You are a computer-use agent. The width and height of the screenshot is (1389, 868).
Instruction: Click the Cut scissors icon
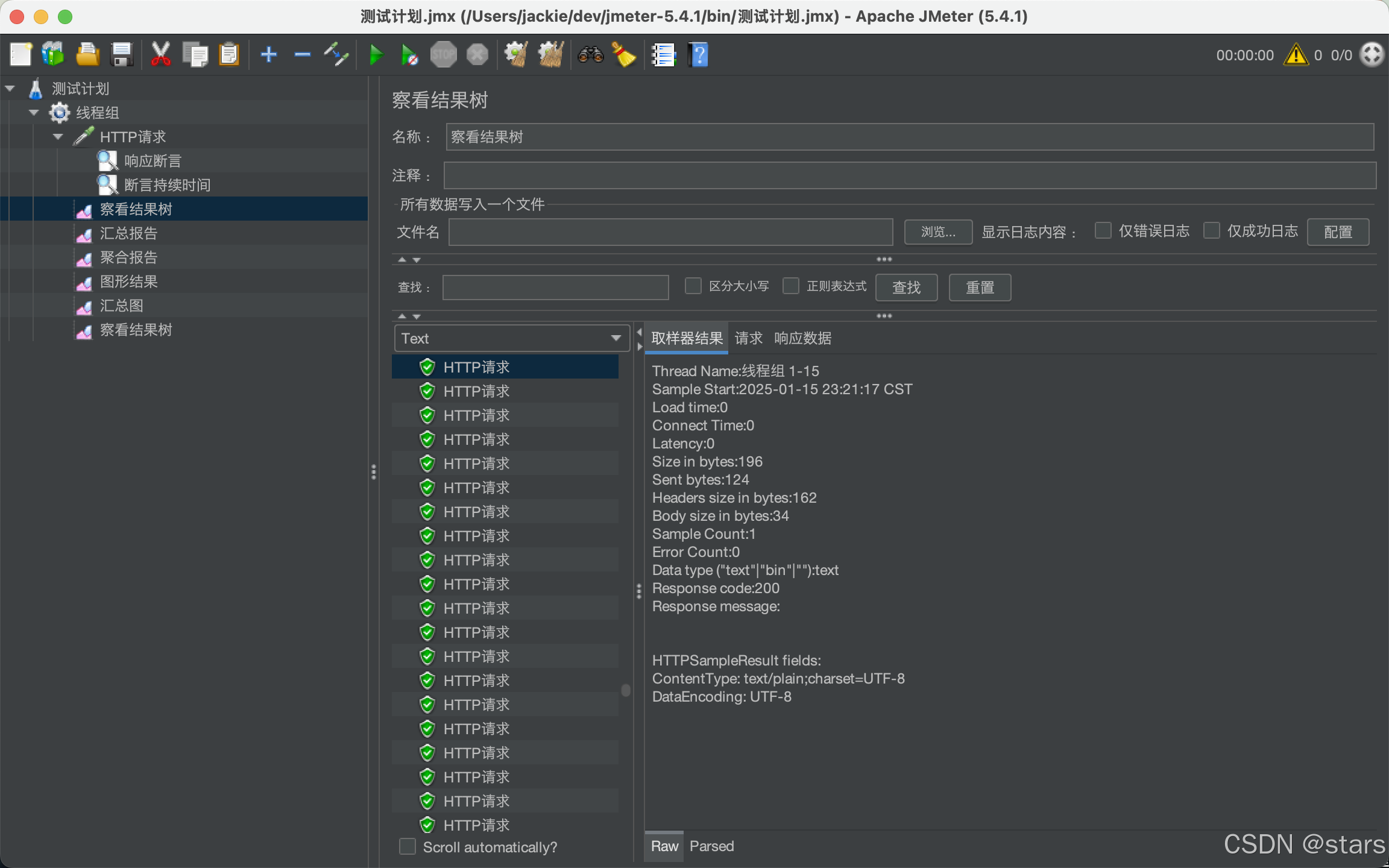[160, 55]
